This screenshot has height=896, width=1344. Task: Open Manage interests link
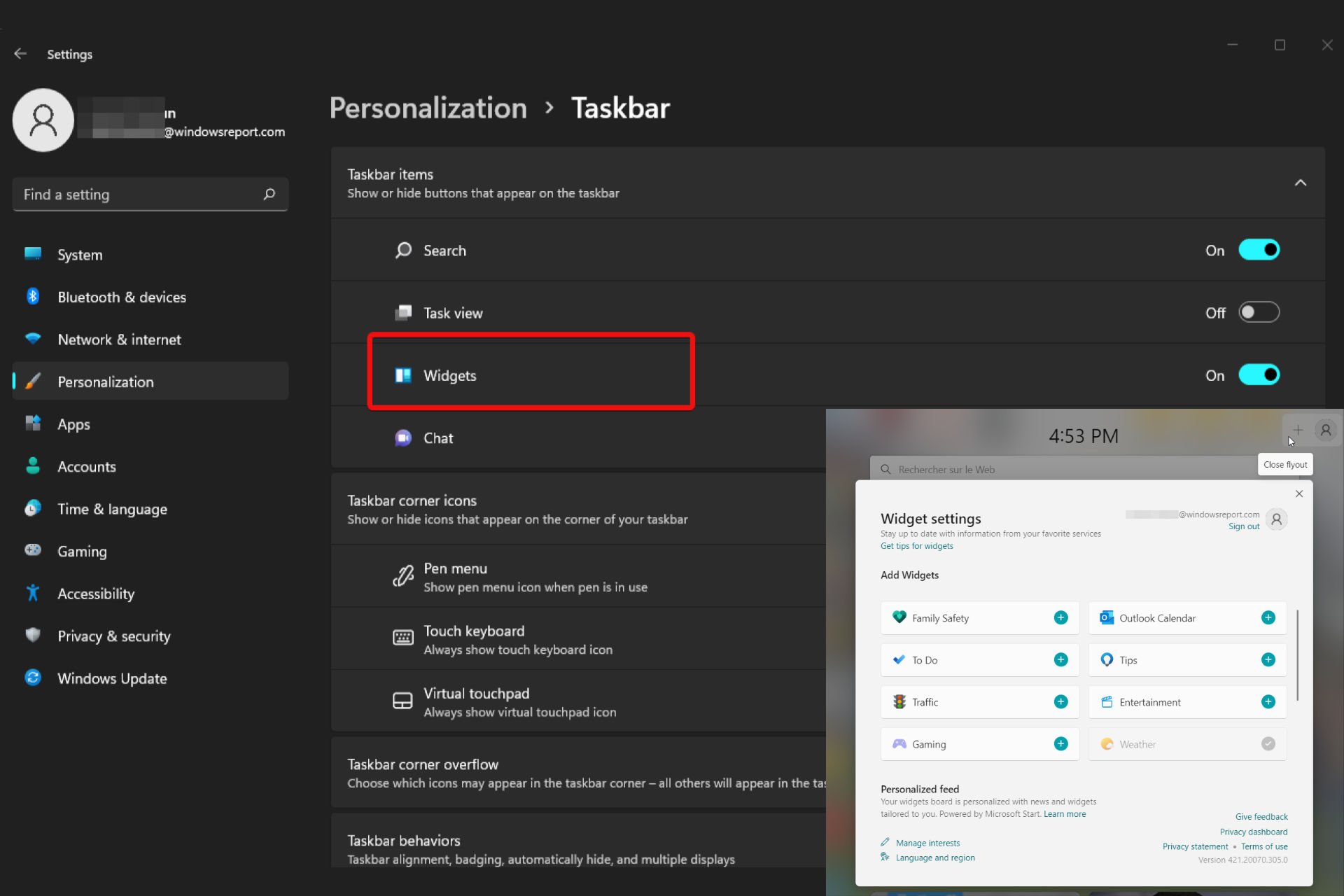pyautogui.click(x=927, y=843)
